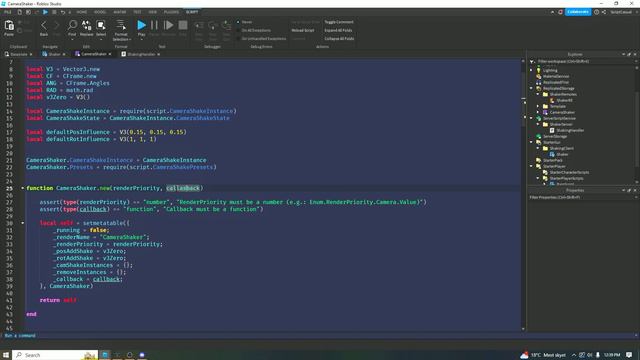Expand the Lighting tree node

tap(531, 70)
